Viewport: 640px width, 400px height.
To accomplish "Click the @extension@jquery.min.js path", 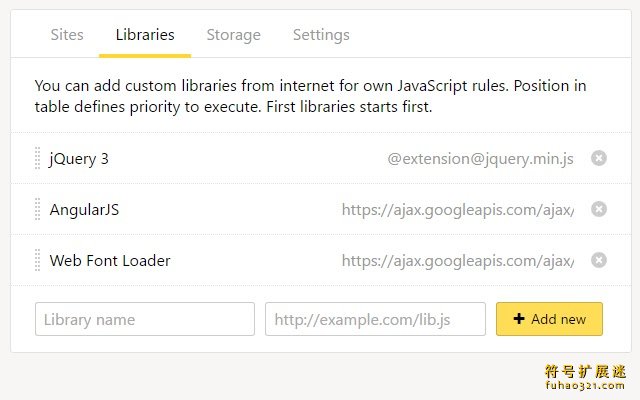I will coord(481,158).
